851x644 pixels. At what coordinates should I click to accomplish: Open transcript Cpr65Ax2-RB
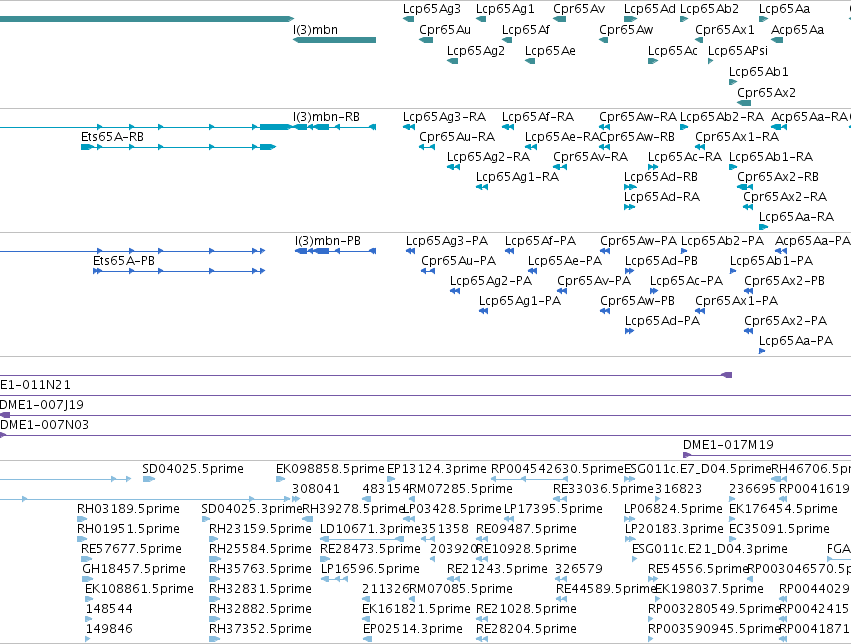click(x=778, y=177)
